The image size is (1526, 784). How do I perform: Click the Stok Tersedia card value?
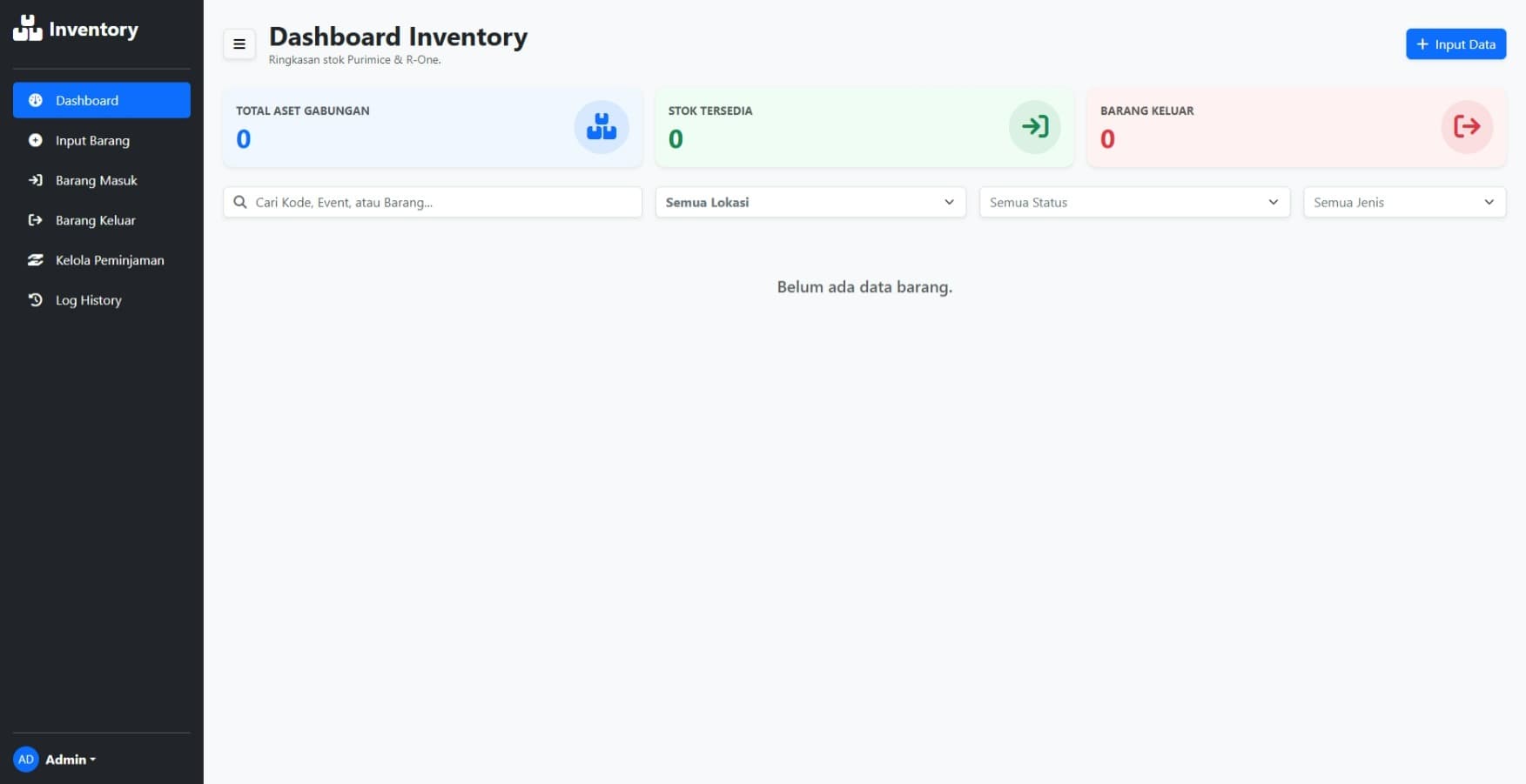[676, 138]
